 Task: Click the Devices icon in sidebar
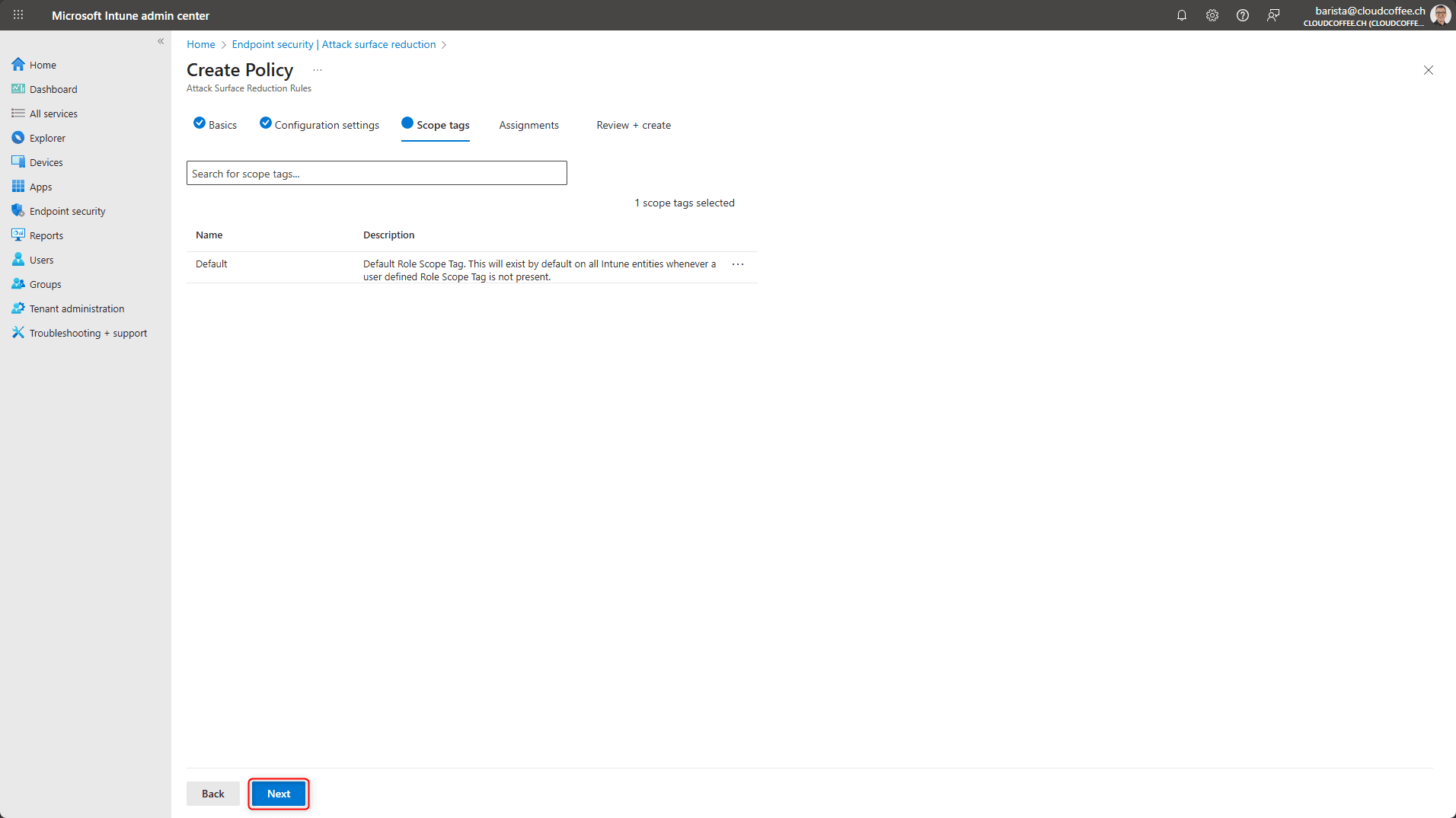[18, 162]
